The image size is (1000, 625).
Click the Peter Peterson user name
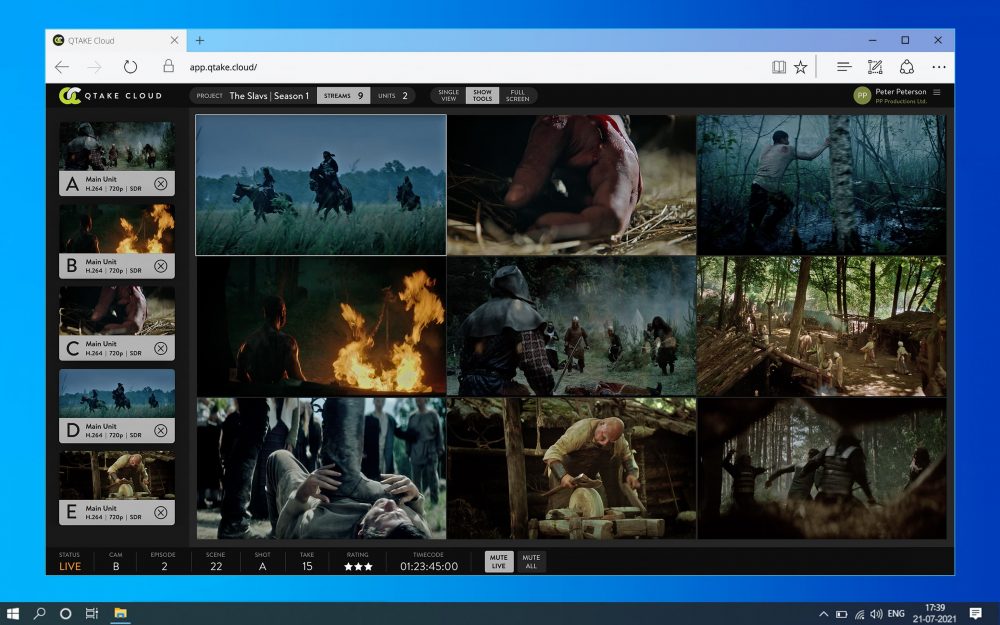(x=901, y=92)
